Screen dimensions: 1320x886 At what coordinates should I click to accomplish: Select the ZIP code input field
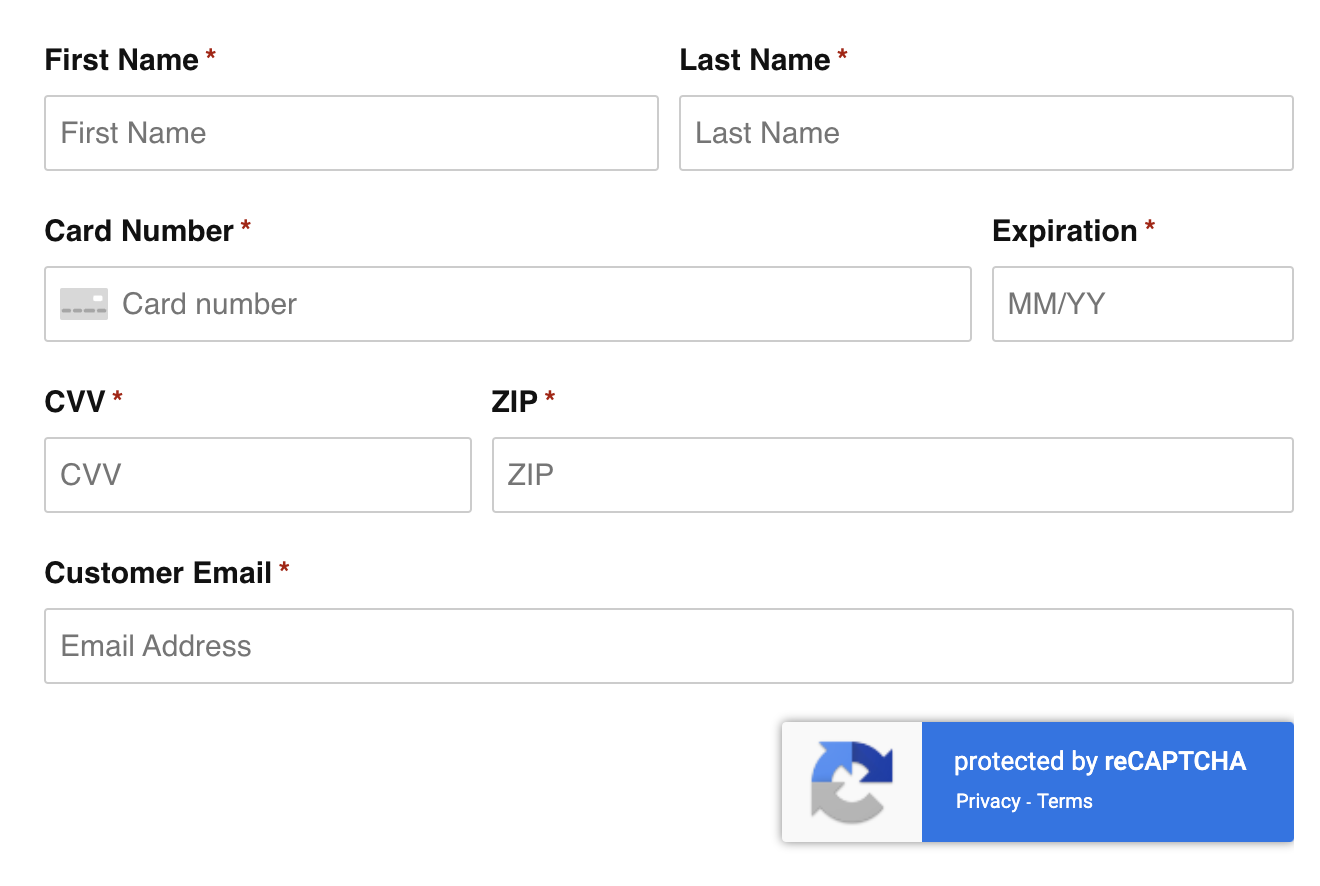pyautogui.click(x=892, y=475)
